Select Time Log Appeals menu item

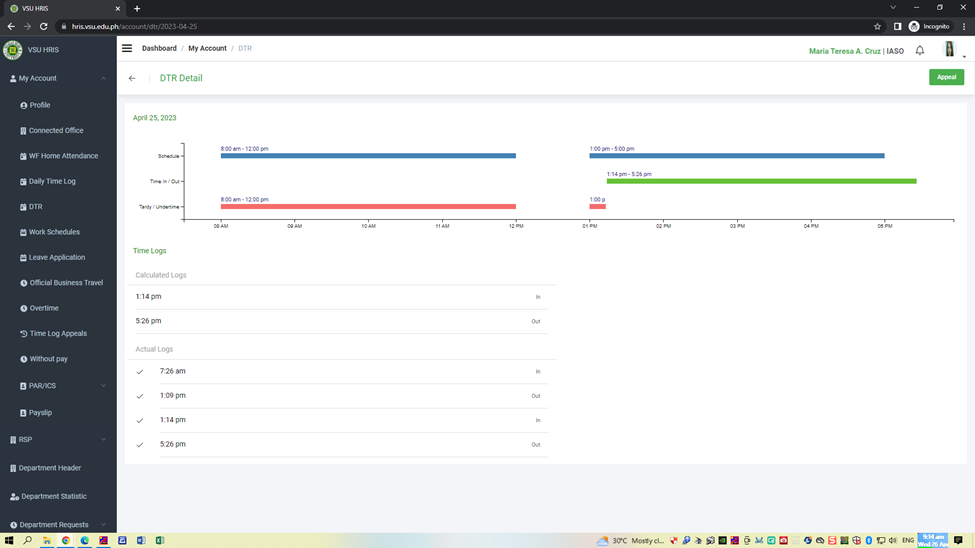[58, 333]
